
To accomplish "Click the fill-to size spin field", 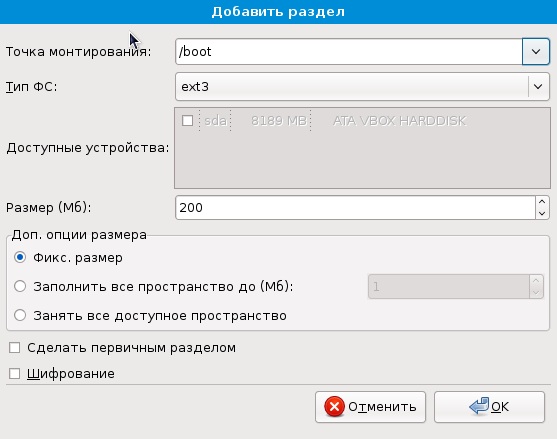I will pos(449,286).
